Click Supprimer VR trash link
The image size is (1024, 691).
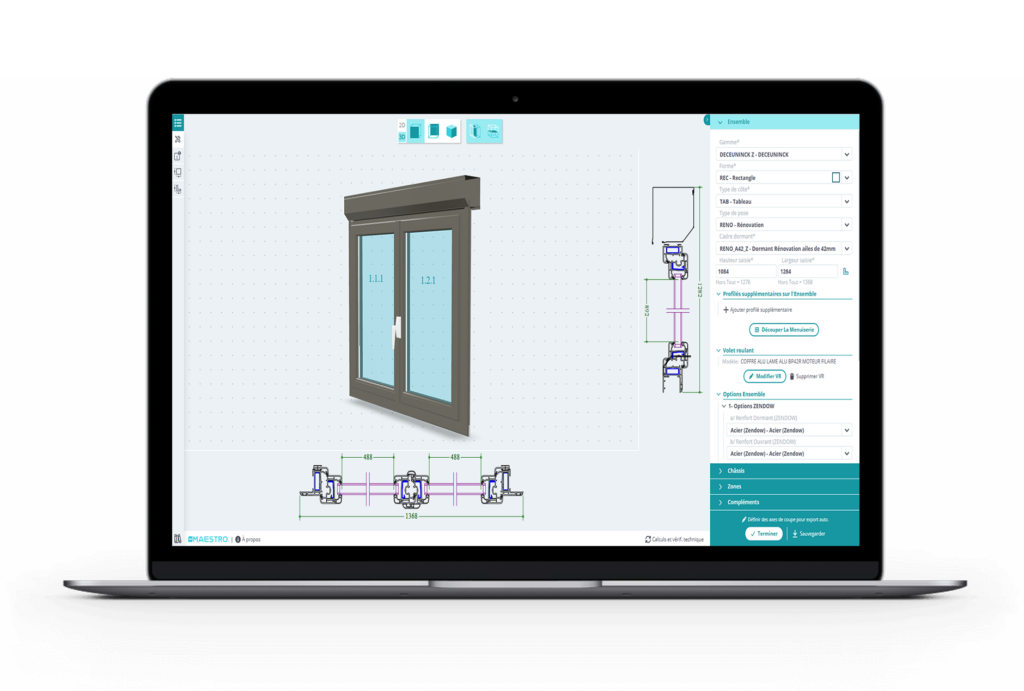(807, 376)
